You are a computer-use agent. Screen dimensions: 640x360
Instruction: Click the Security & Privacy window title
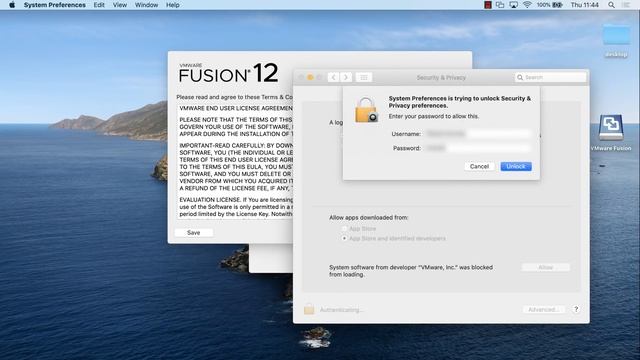(x=441, y=77)
